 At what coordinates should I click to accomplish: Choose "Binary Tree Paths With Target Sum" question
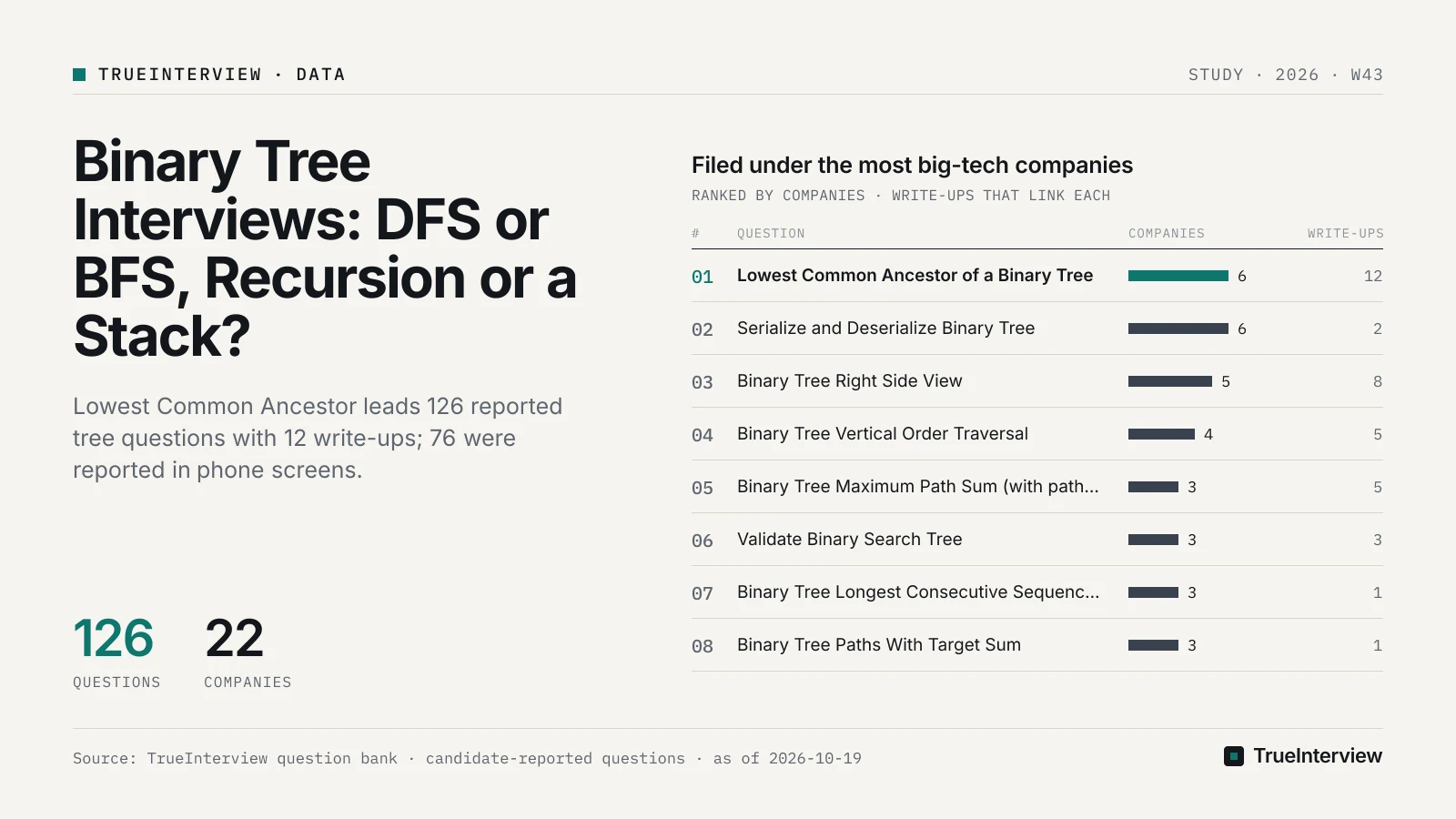pos(879,645)
